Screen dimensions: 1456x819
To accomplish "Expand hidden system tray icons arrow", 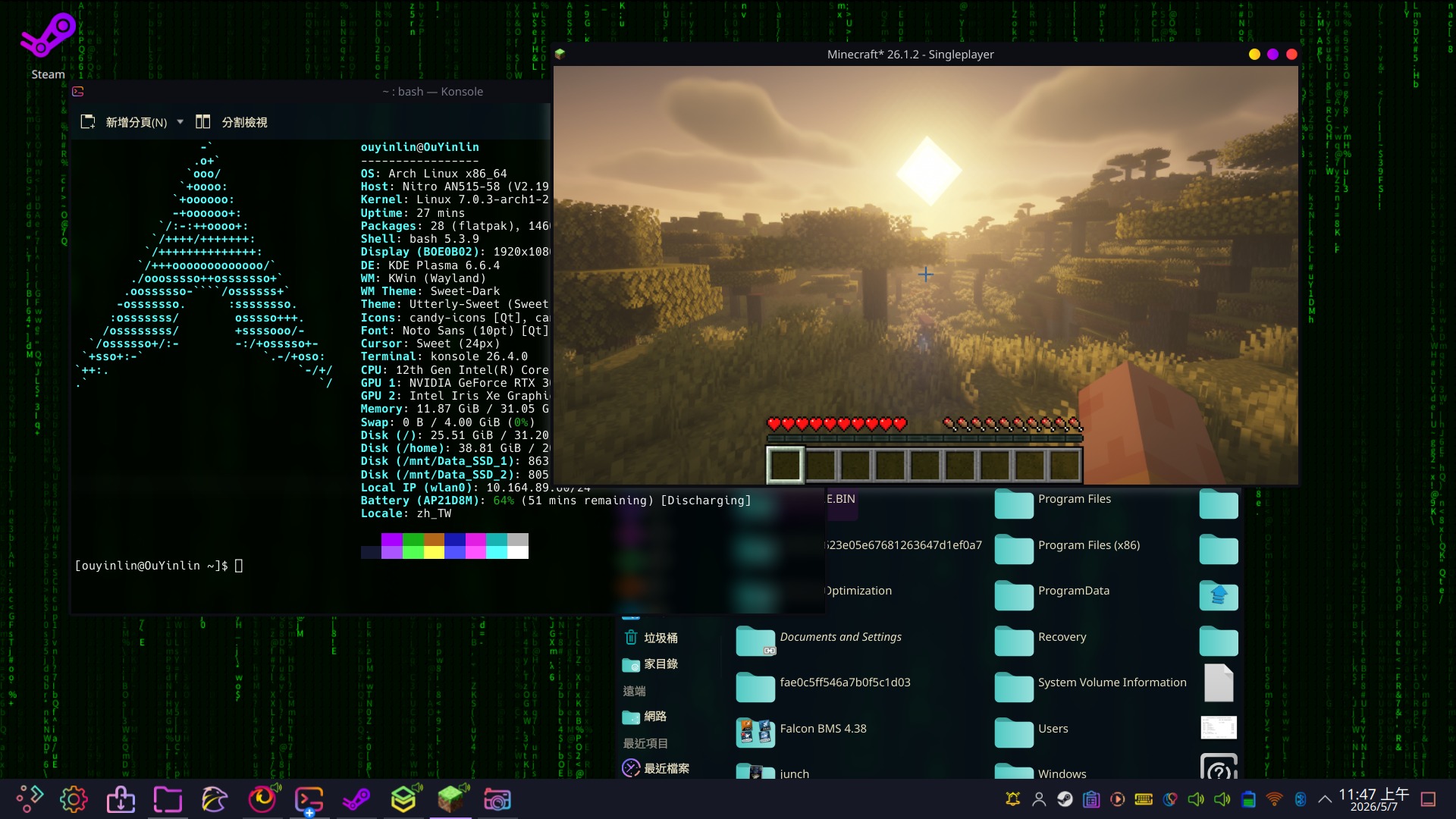I will 1325,799.
